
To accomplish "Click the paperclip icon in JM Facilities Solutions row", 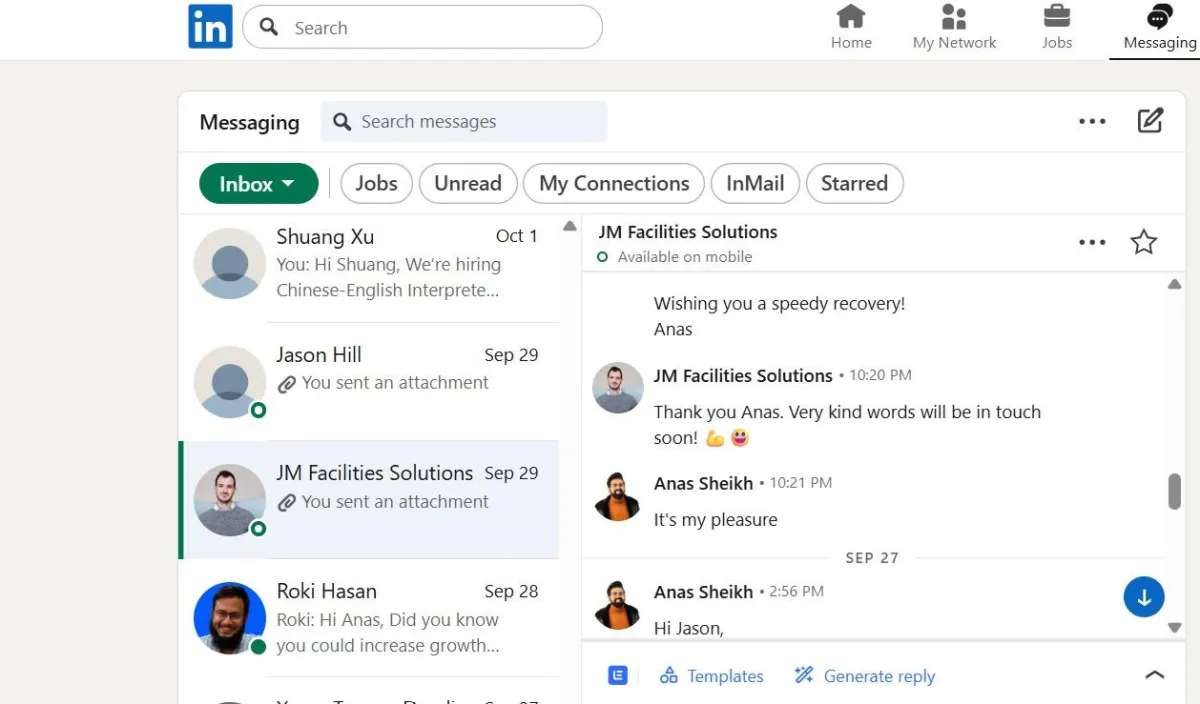I will click(287, 503).
